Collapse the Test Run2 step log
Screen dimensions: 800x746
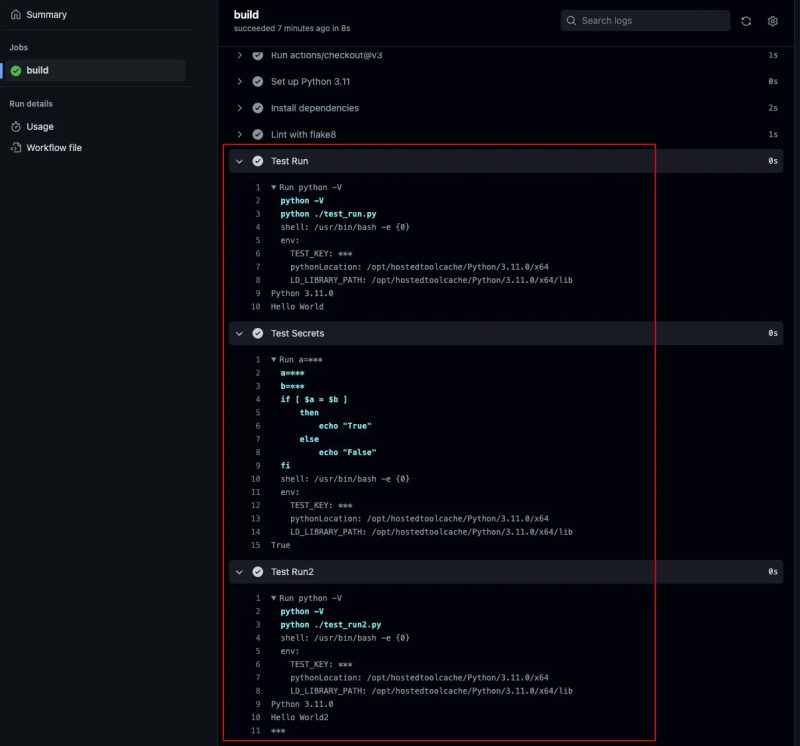click(x=240, y=570)
